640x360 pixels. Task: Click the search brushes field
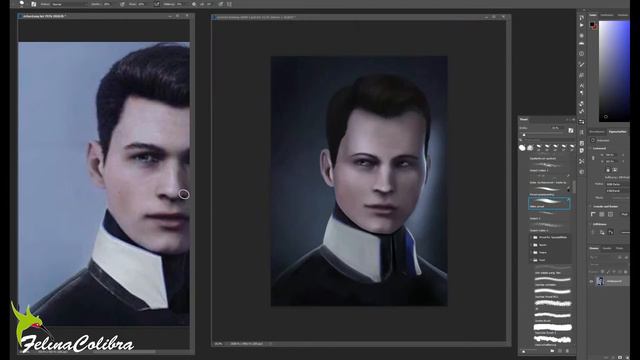(545, 140)
